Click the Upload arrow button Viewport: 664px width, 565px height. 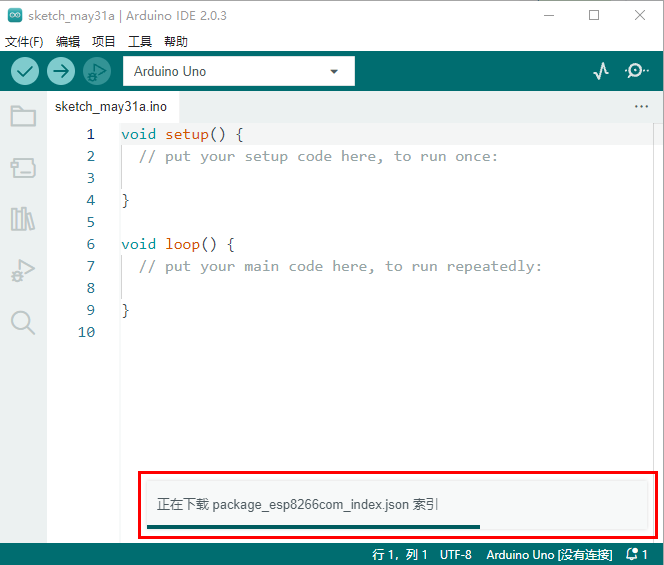61,71
